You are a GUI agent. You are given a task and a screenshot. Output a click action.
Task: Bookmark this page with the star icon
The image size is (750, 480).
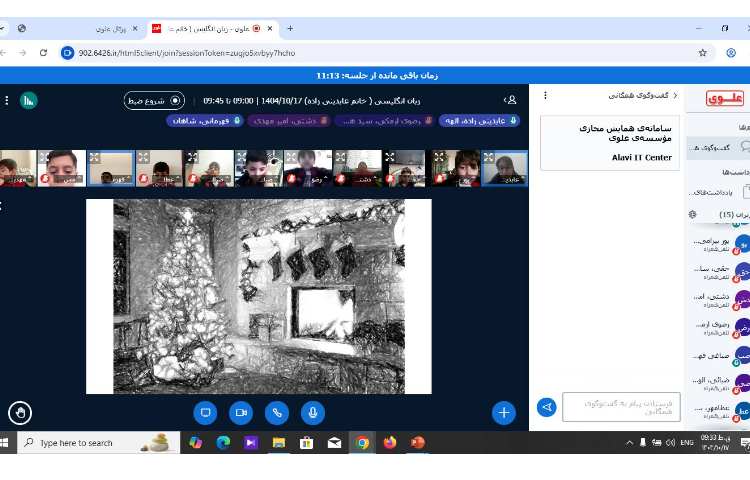[x=702, y=53]
